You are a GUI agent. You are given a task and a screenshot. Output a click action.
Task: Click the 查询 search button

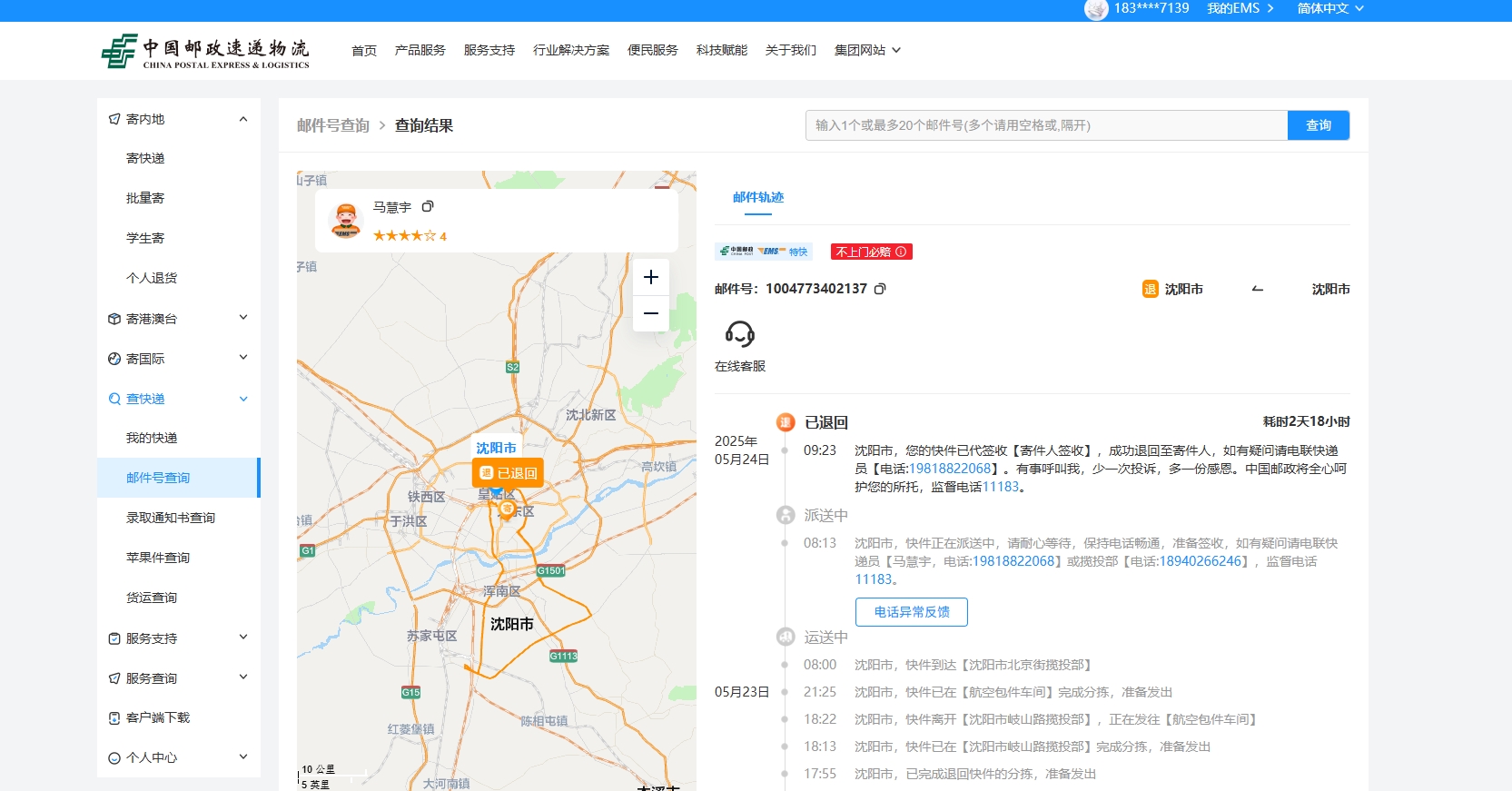click(1319, 125)
